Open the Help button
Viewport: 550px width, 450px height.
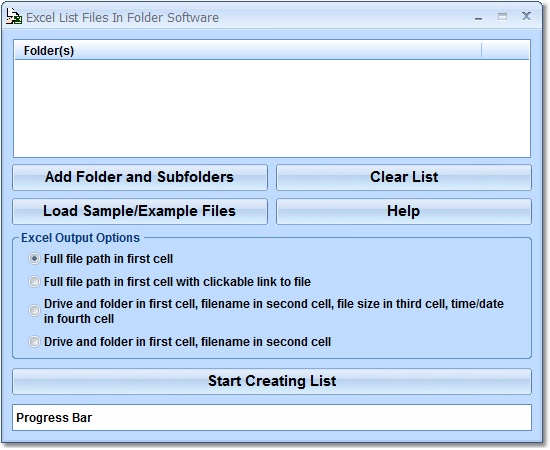404,211
